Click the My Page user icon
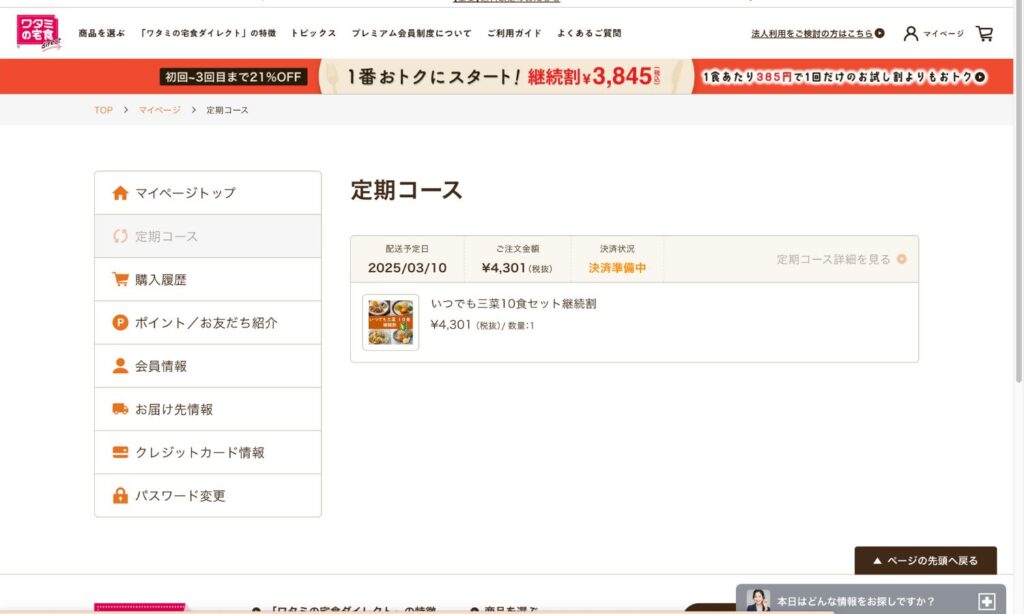This screenshot has height=614, width=1024. point(910,33)
